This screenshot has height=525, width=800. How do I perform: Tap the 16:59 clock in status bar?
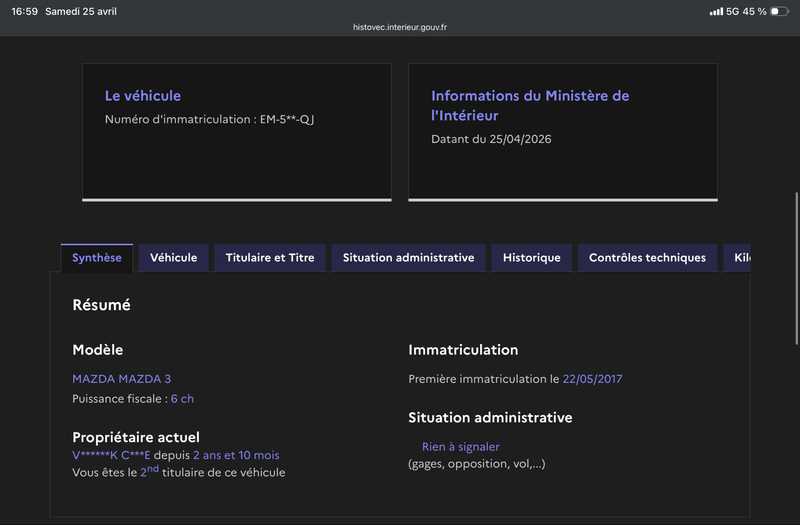click(24, 11)
